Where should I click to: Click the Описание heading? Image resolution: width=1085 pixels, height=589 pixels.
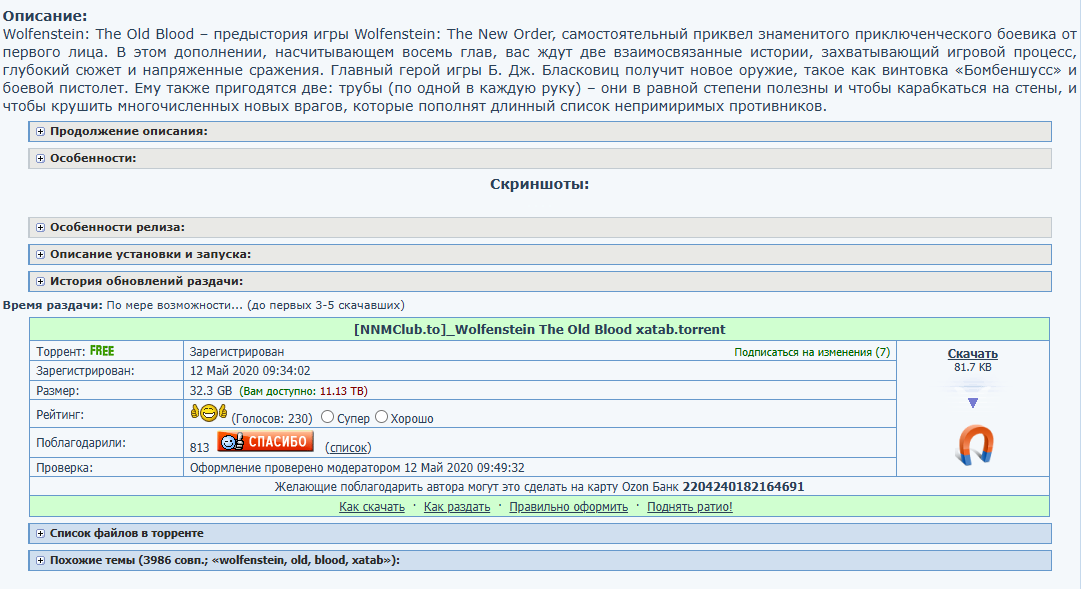pos(45,16)
